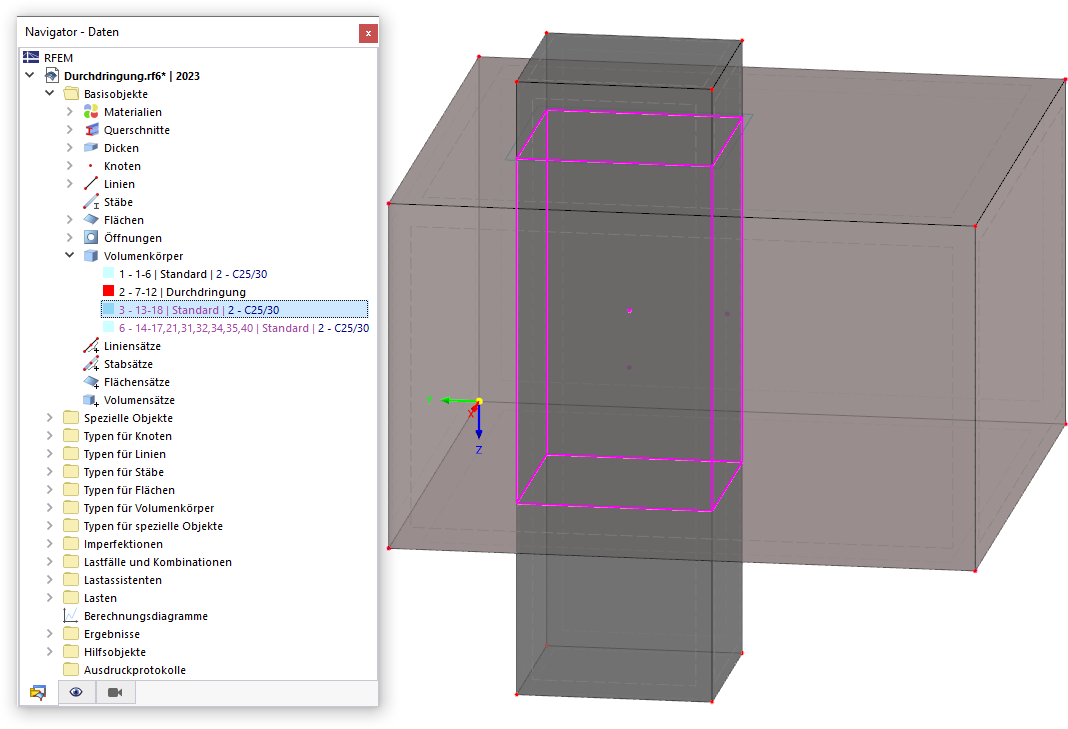Click the light cyan swatch of solid 1
Screen dimensions: 1068x729
point(108,273)
